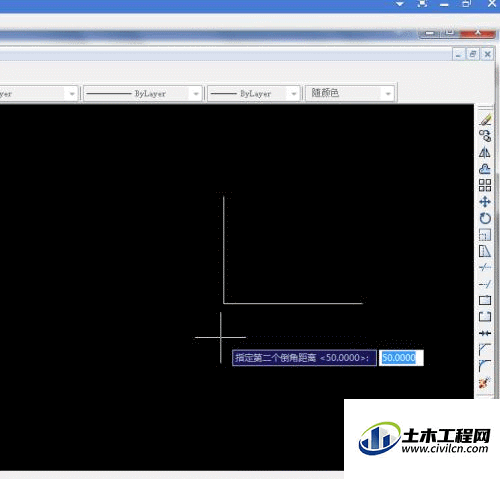
Task: Select the Rotate tool
Action: (x=485, y=218)
